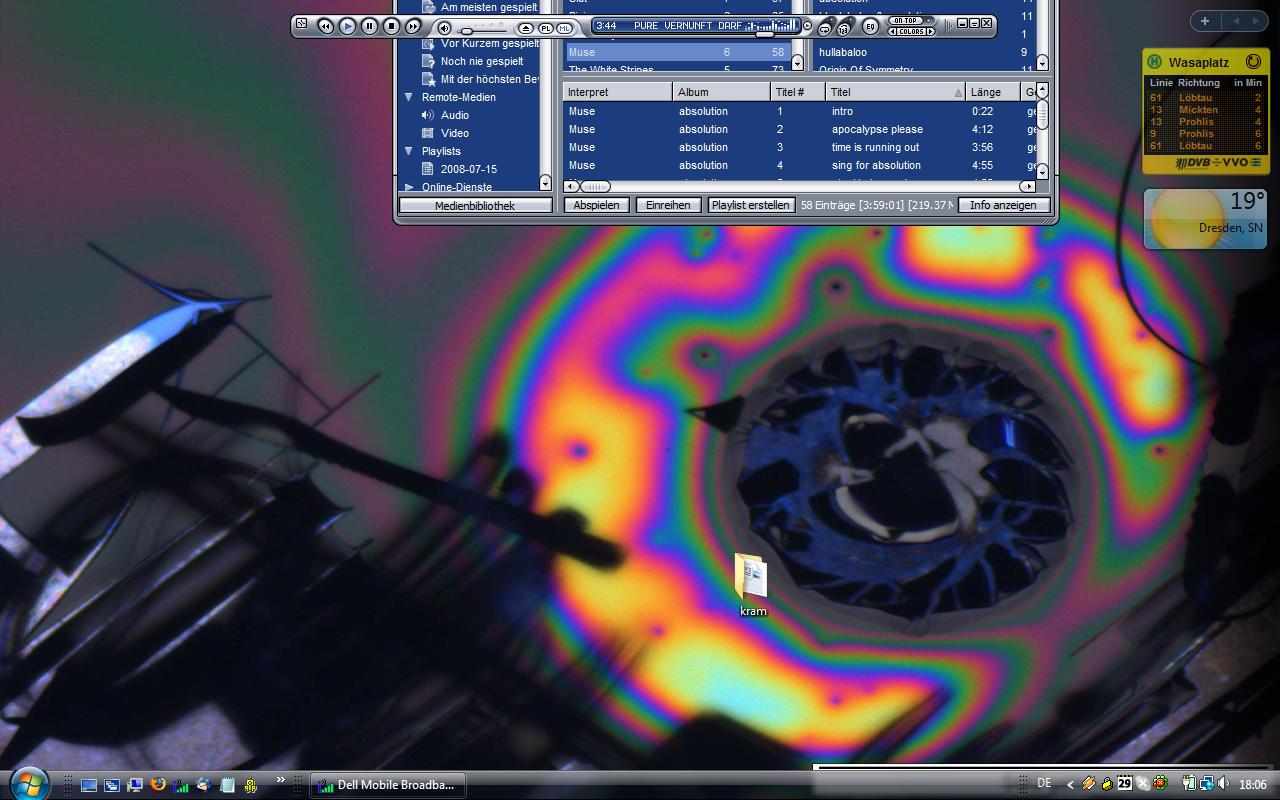Click Switch between windows in Quick Launch
This screenshot has height=800, width=1280.
[x=112, y=785]
